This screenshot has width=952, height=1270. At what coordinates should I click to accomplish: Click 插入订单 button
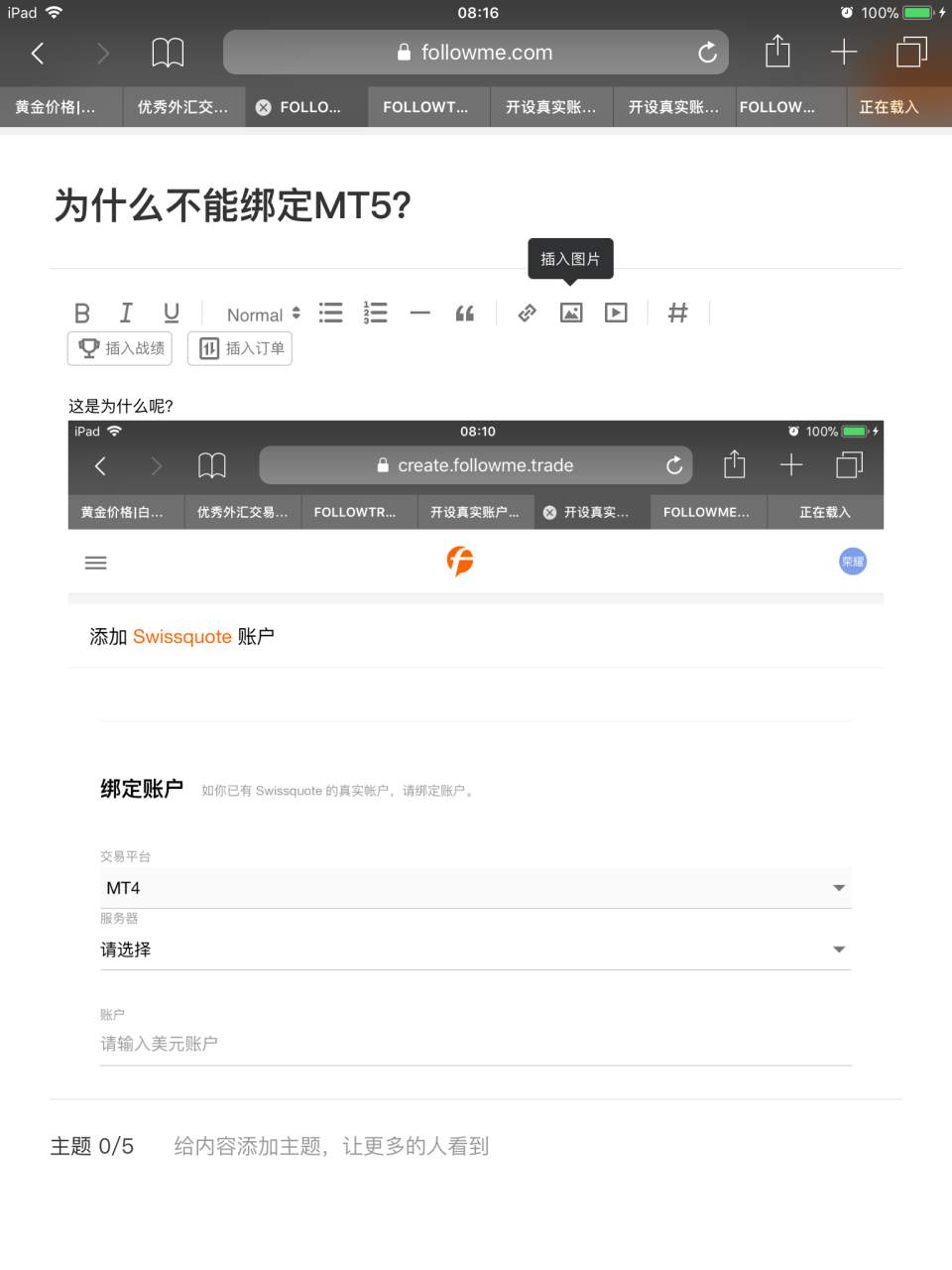(x=240, y=348)
